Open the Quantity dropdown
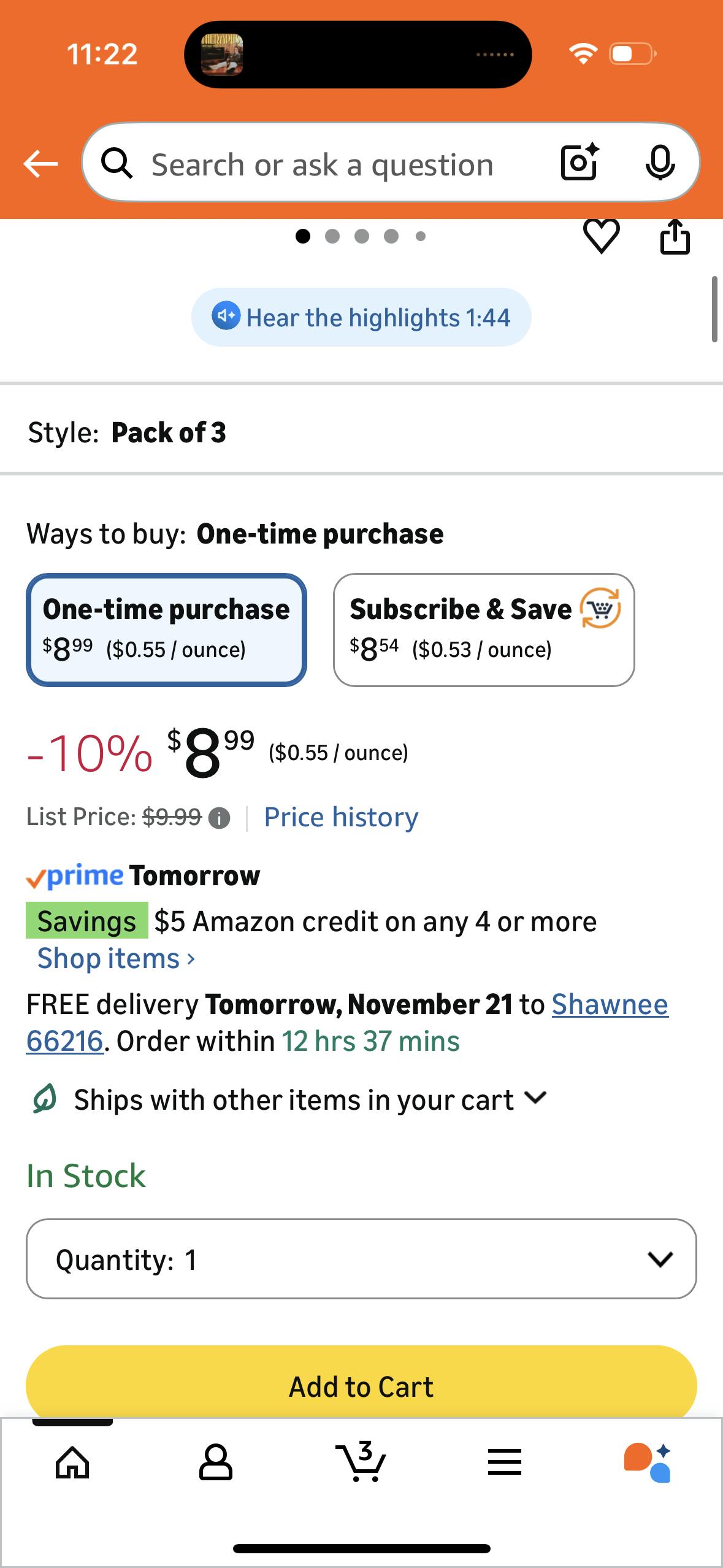 pyautogui.click(x=361, y=1259)
